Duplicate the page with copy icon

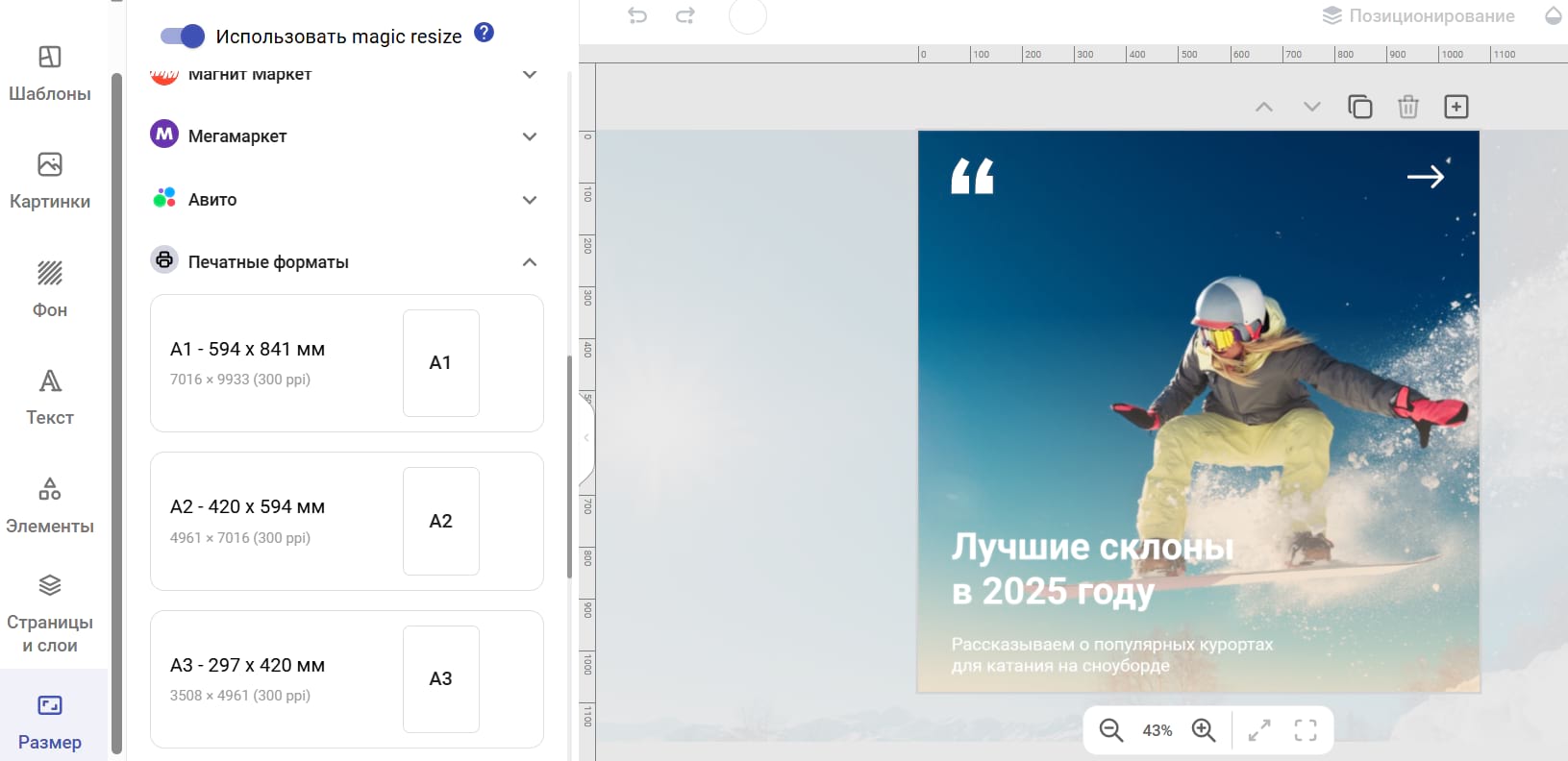point(1359,107)
